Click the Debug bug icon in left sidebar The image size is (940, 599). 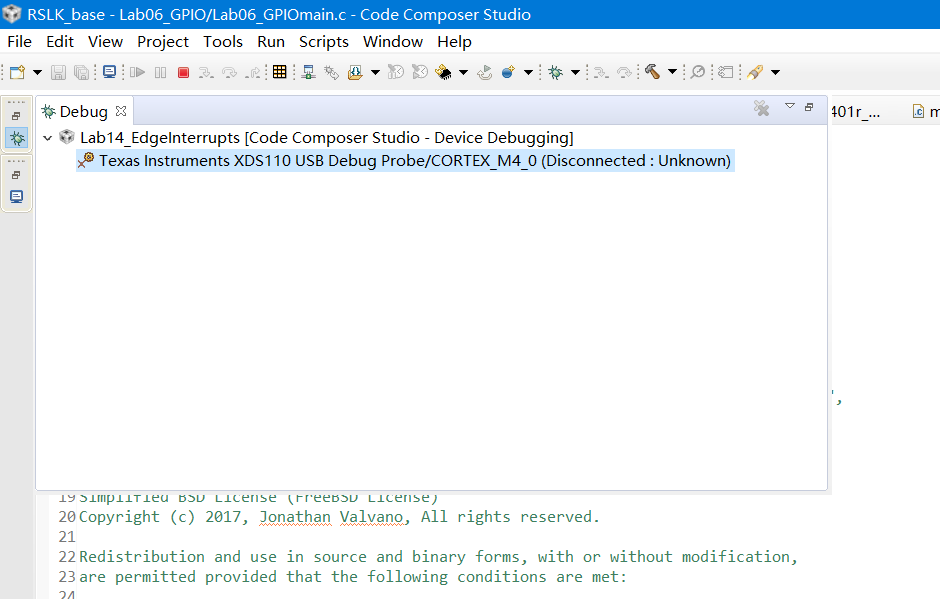pyautogui.click(x=17, y=139)
